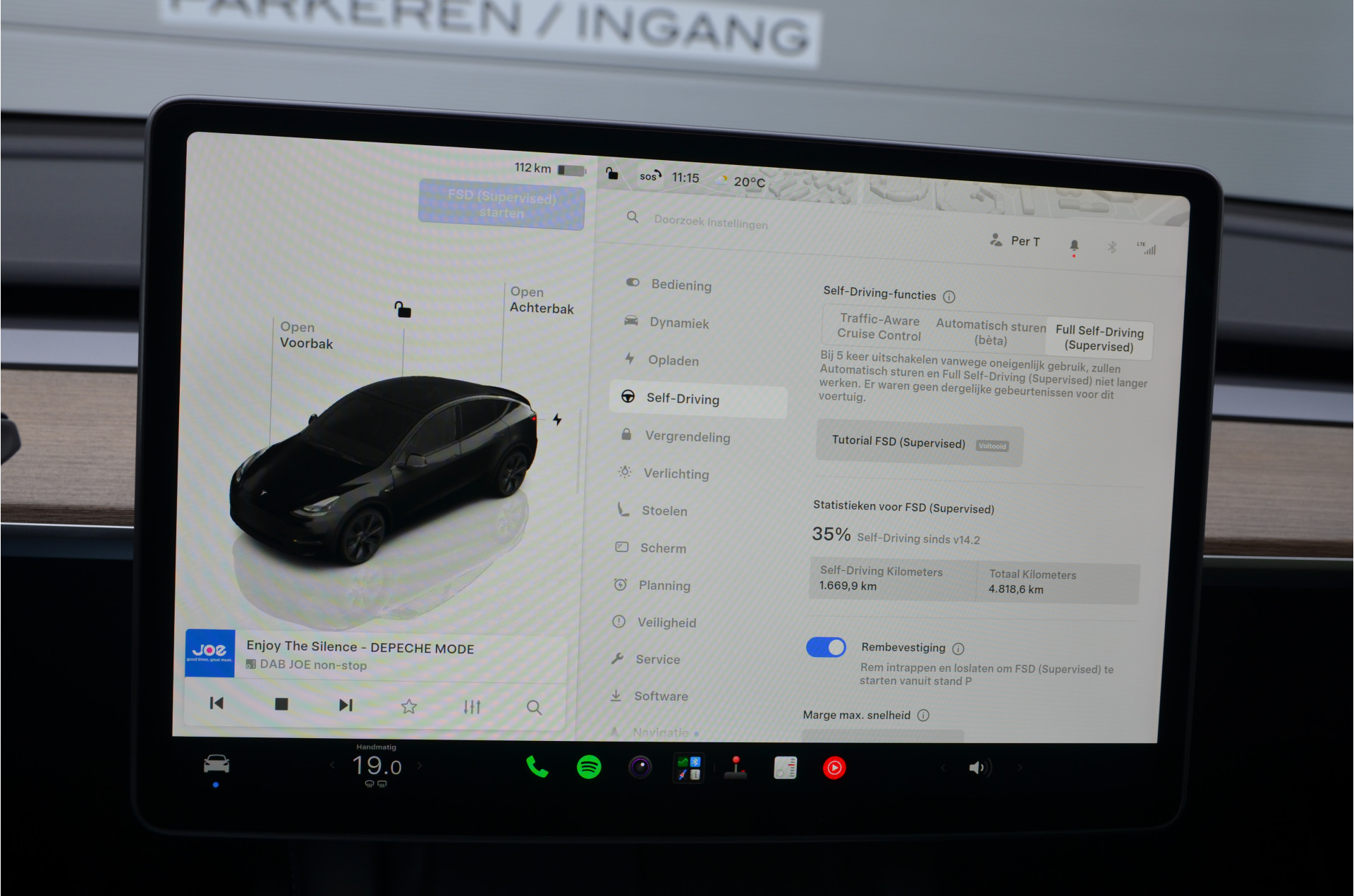This screenshot has height=896, width=1354.
Task: Increase temperature with right chevron
Action: pyautogui.click(x=420, y=766)
